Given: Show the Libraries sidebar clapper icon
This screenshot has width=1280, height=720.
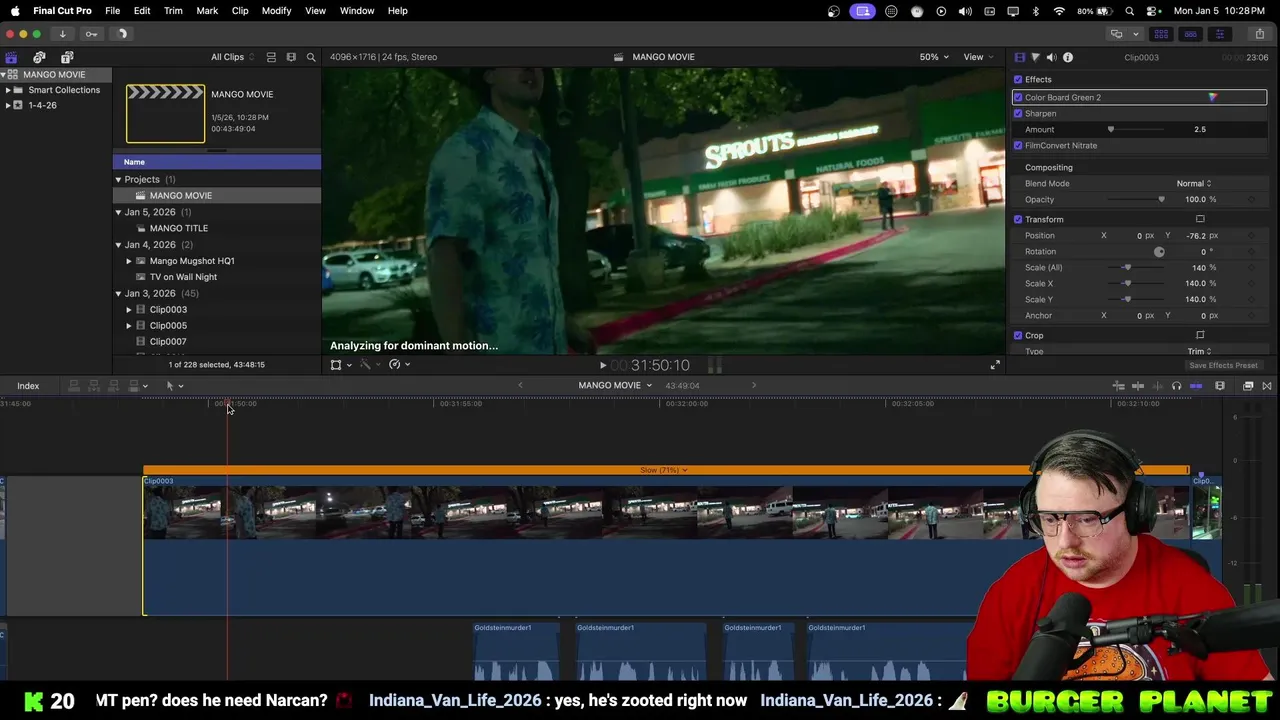Looking at the screenshot, I should tap(11, 57).
